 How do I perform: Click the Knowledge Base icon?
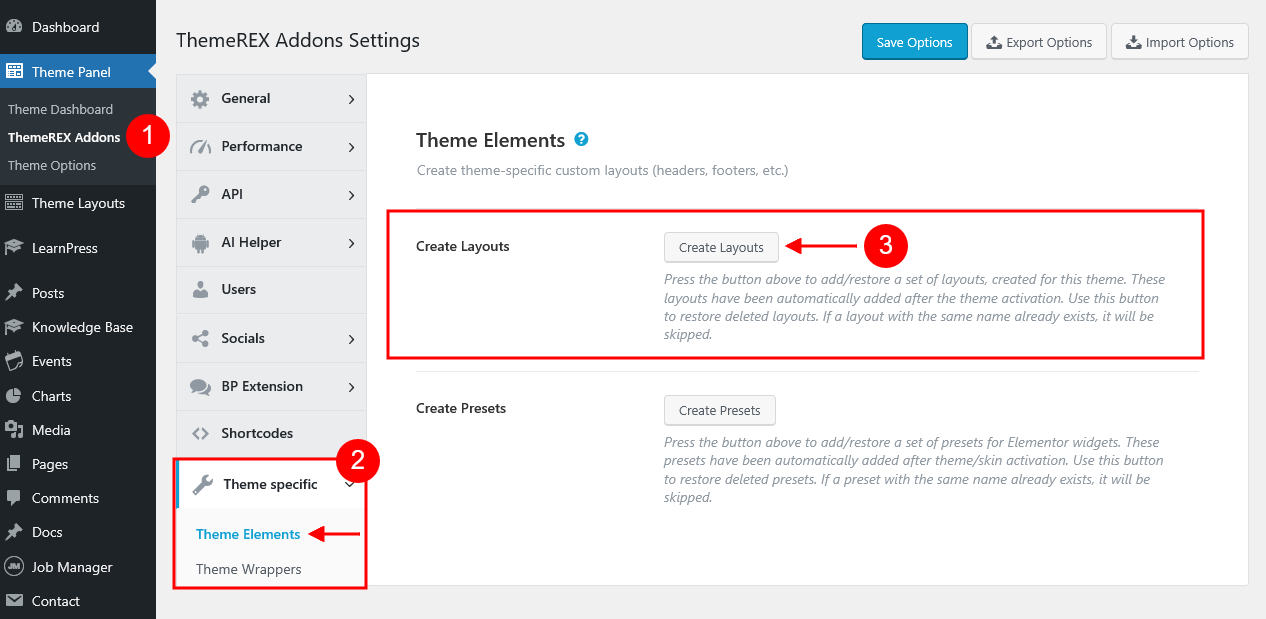pos(14,327)
